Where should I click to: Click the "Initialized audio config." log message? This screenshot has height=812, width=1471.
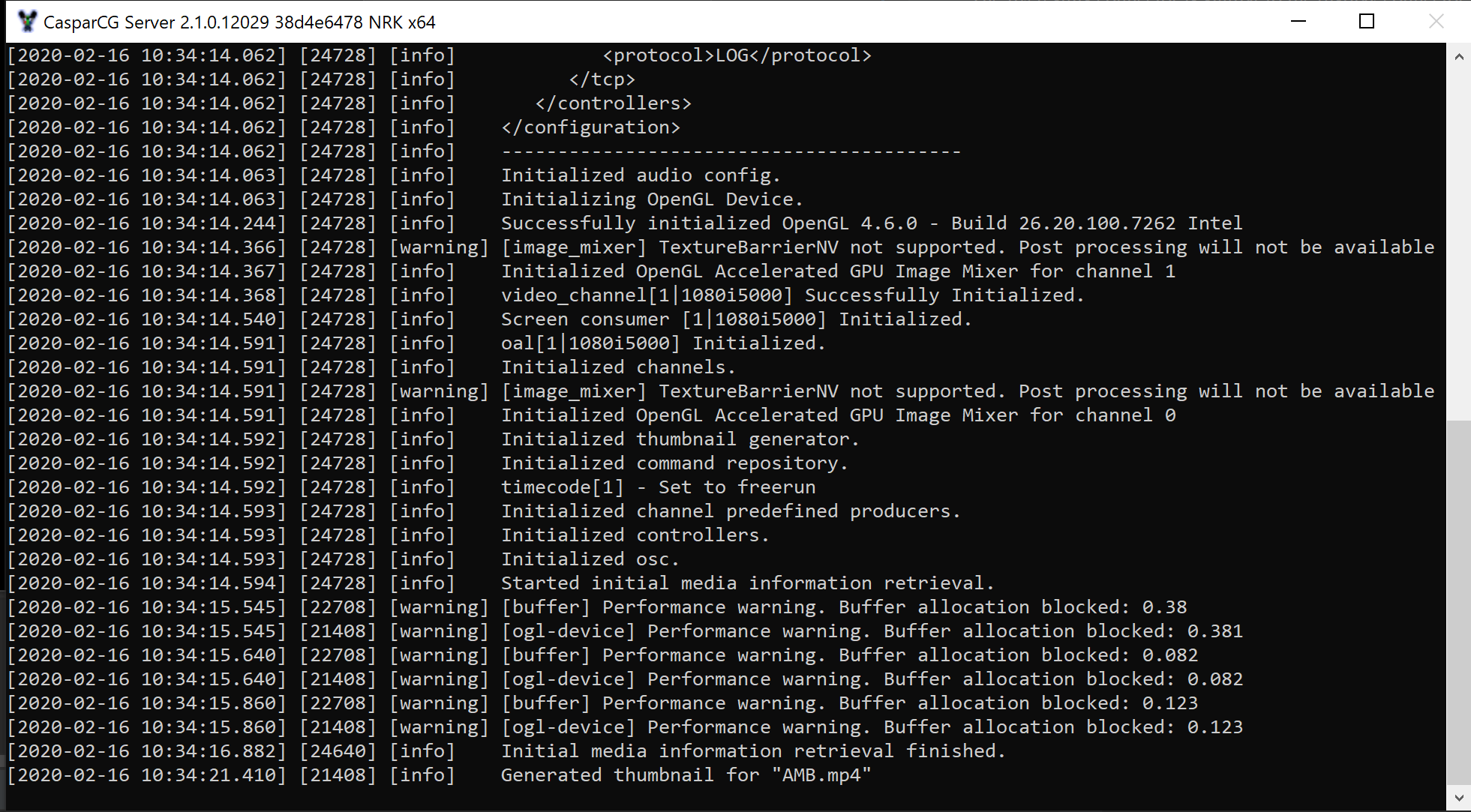coord(640,175)
